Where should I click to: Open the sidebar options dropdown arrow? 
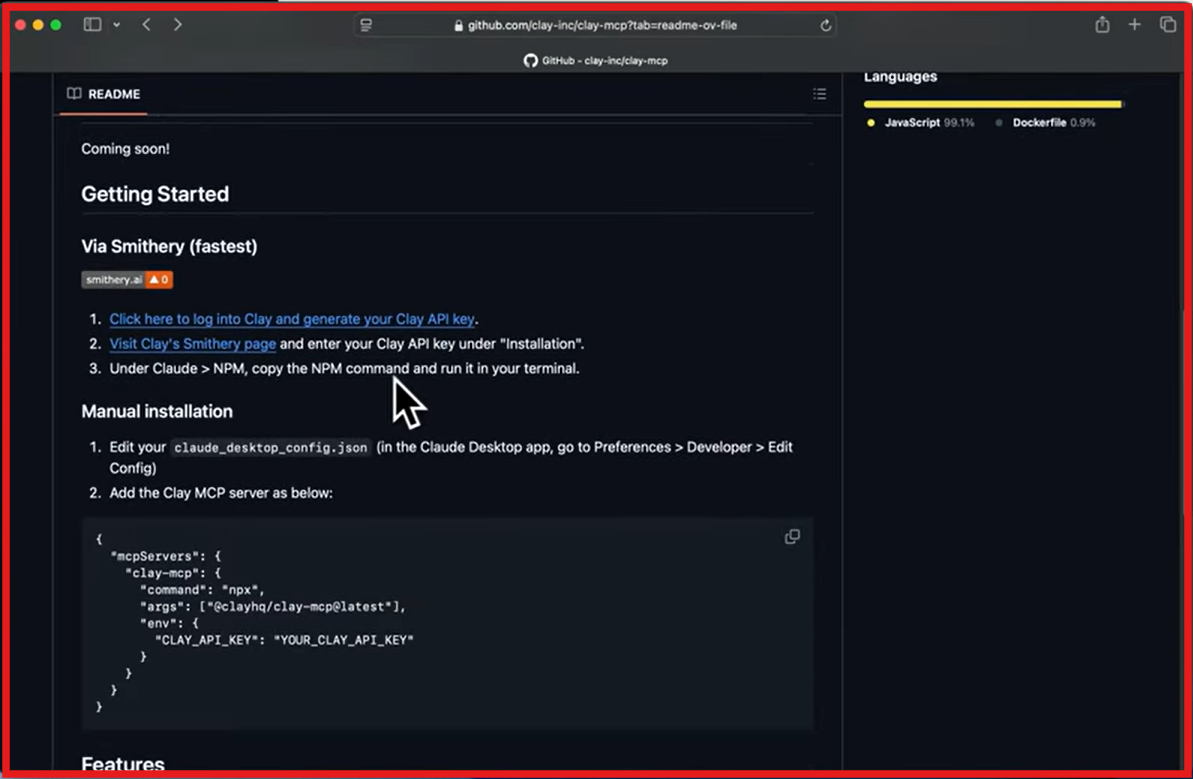pyautogui.click(x=116, y=25)
